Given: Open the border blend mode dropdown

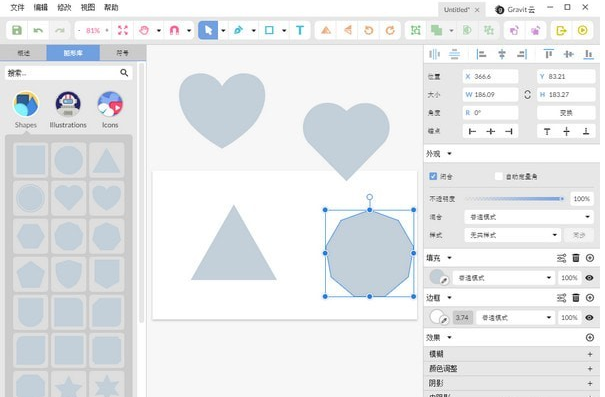Looking at the screenshot, I should pos(515,318).
